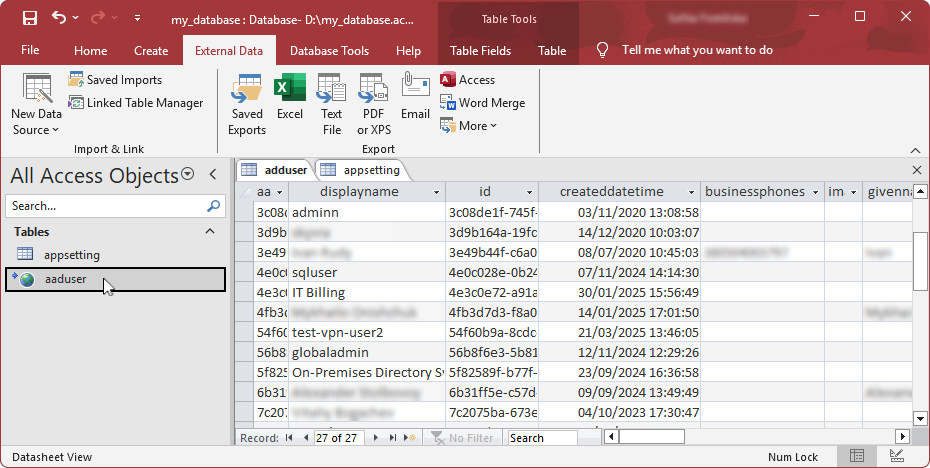Open All Access Objects category dropdown

[x=187, y=174]
